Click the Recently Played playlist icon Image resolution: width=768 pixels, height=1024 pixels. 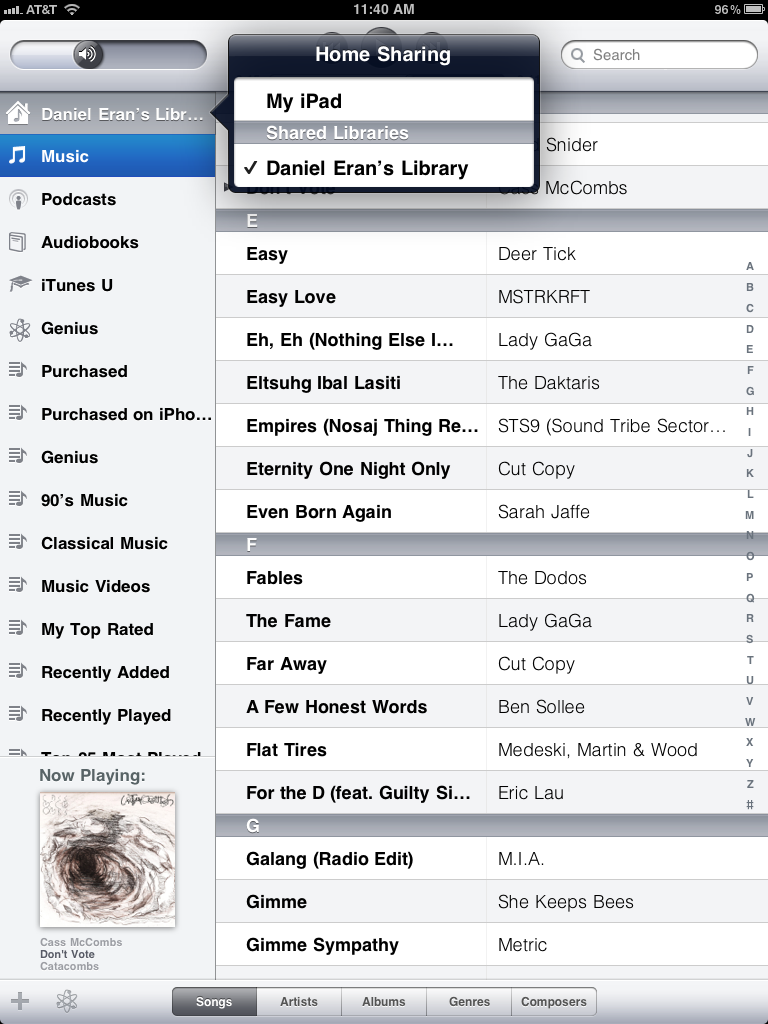(x=18, y=714)
